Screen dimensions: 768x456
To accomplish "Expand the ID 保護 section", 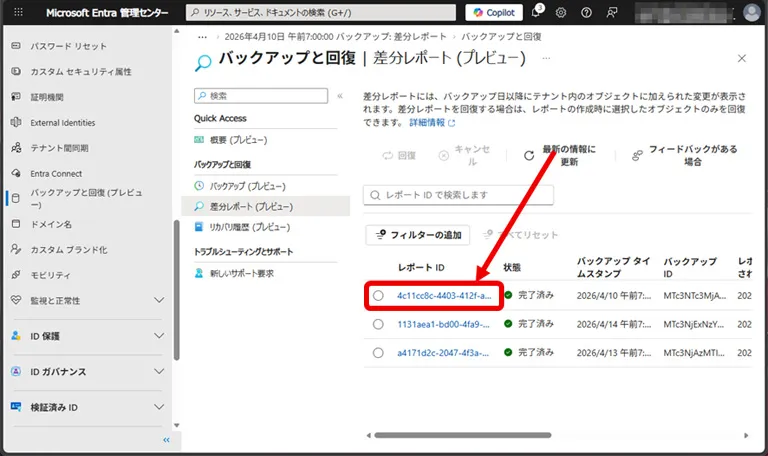I will 159,336.
